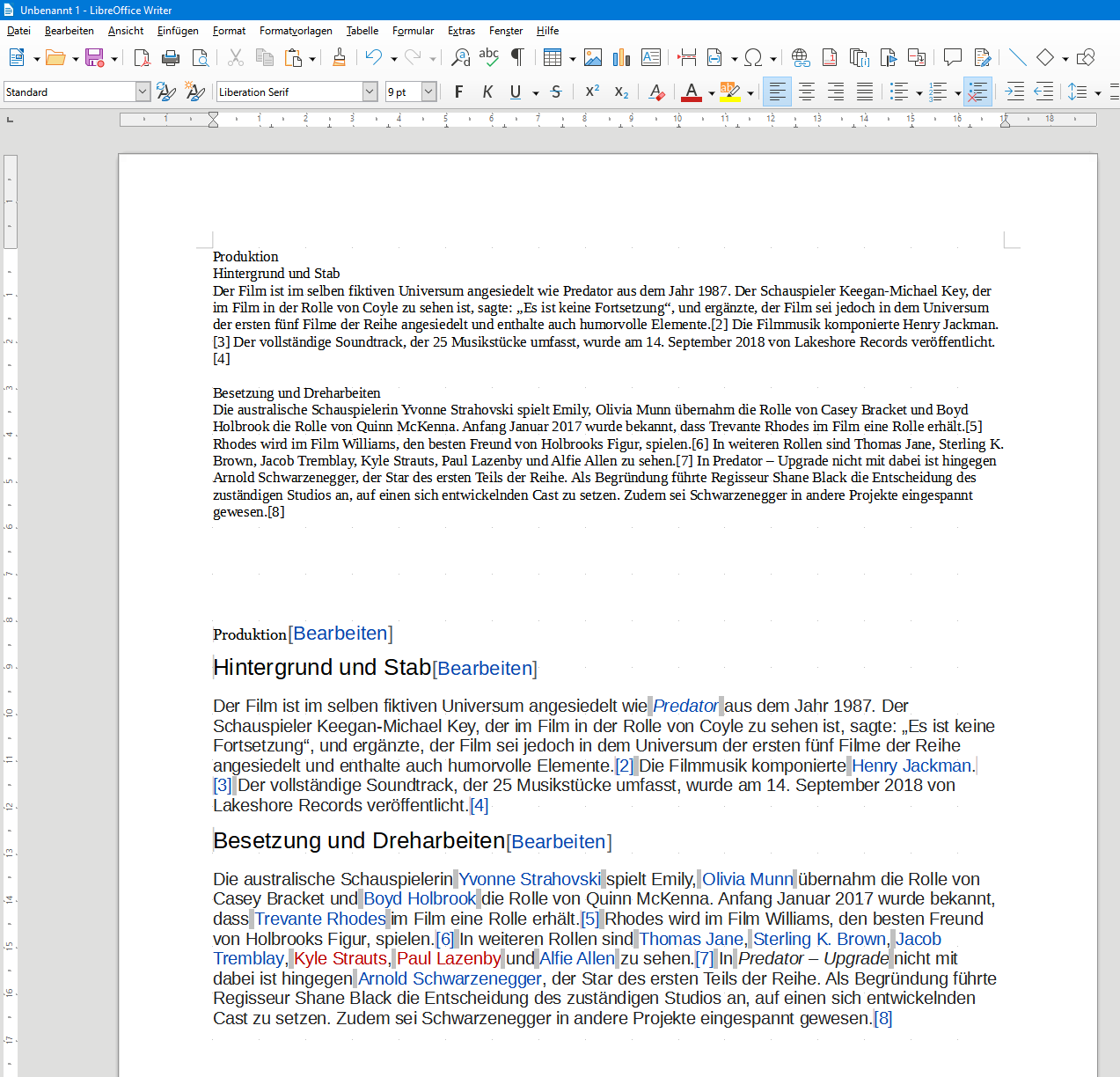Open the Datei menu

tap(18, 31)
